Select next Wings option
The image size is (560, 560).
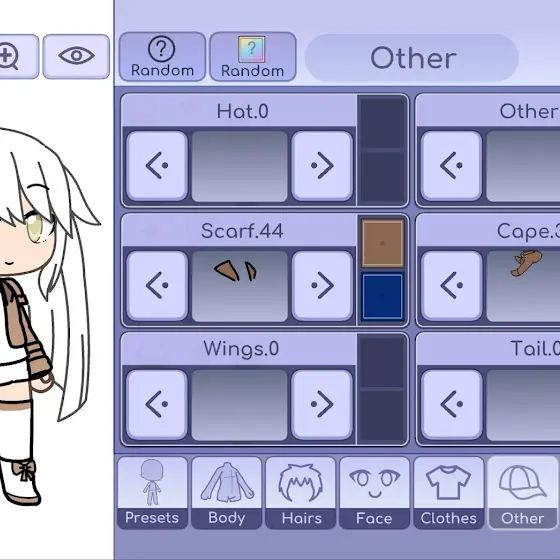pos(322,404)
